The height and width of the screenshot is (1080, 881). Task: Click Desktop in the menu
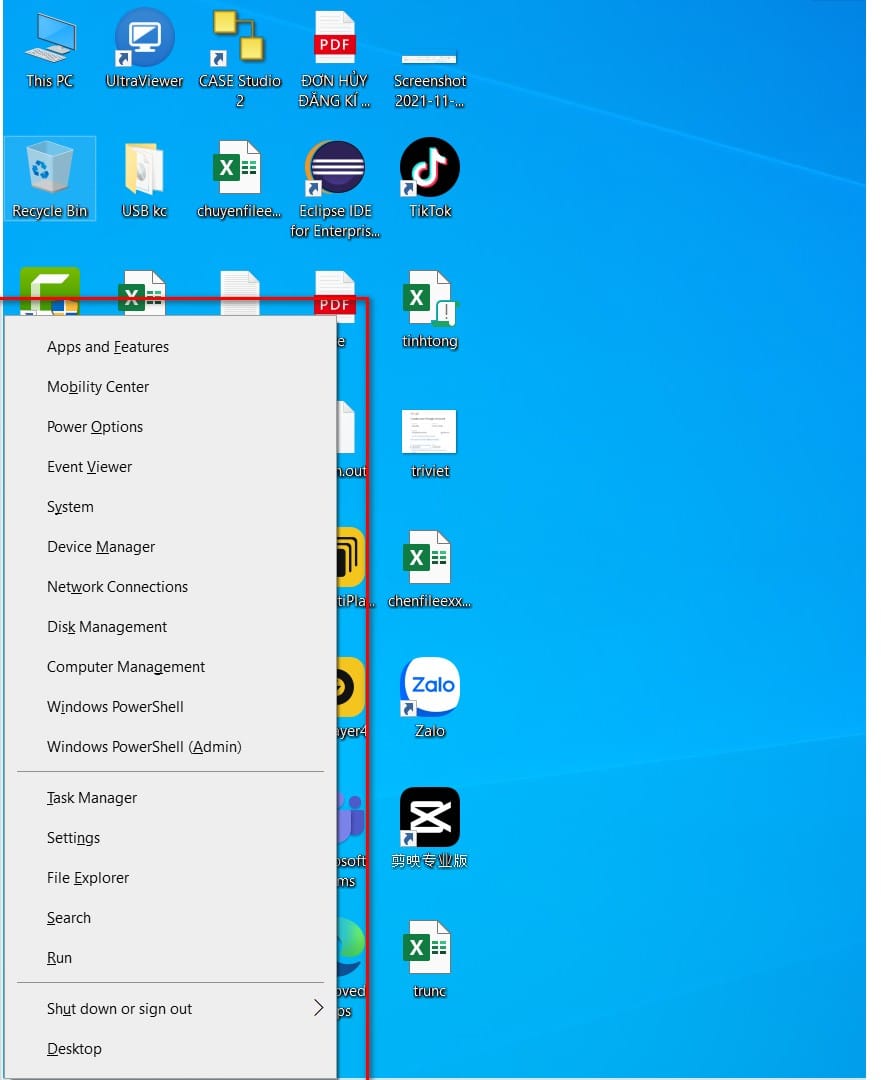pyautogui.click(x=170, y=1048)
